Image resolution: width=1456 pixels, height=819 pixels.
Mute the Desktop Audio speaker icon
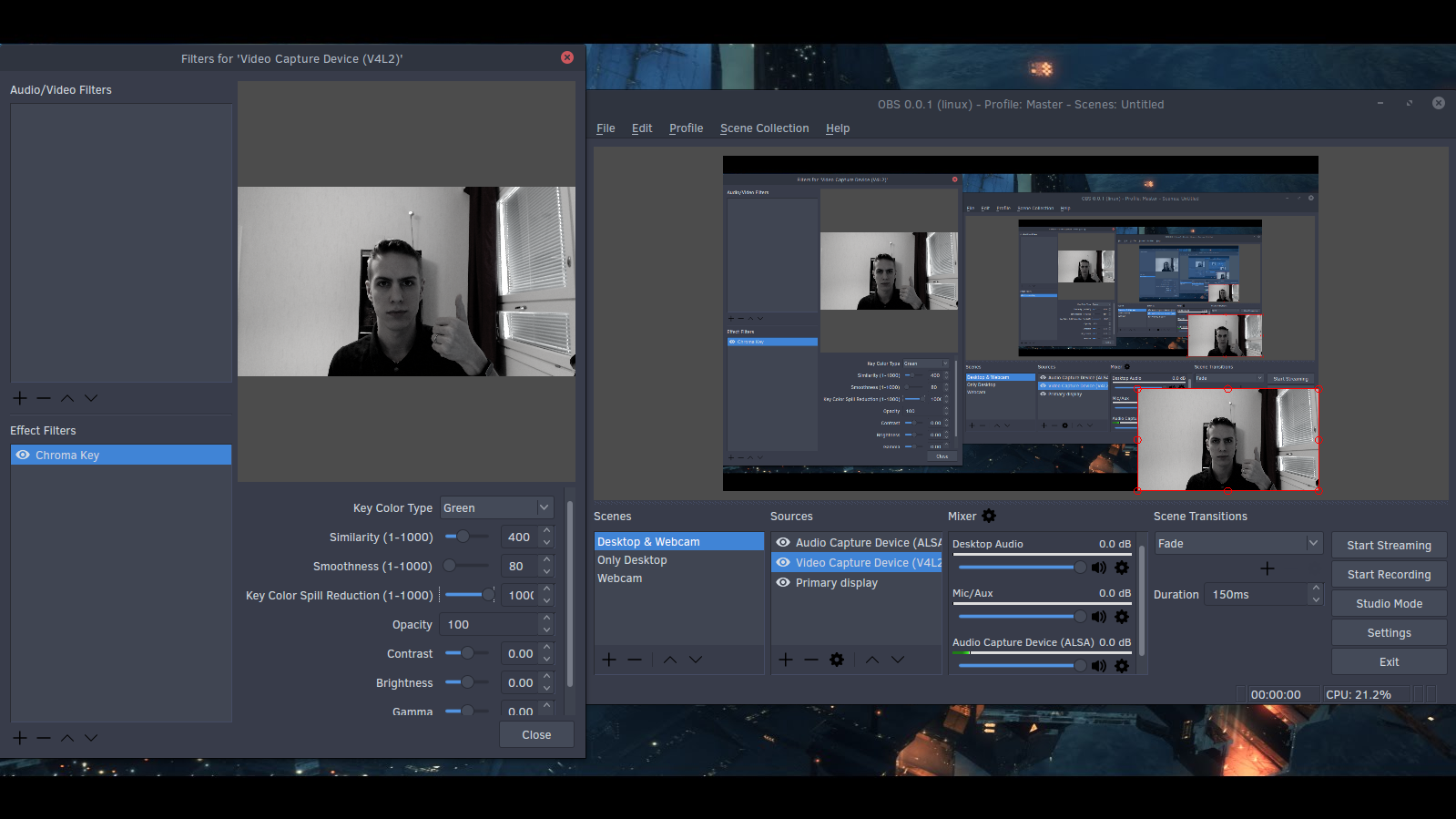click(1099, 568)
